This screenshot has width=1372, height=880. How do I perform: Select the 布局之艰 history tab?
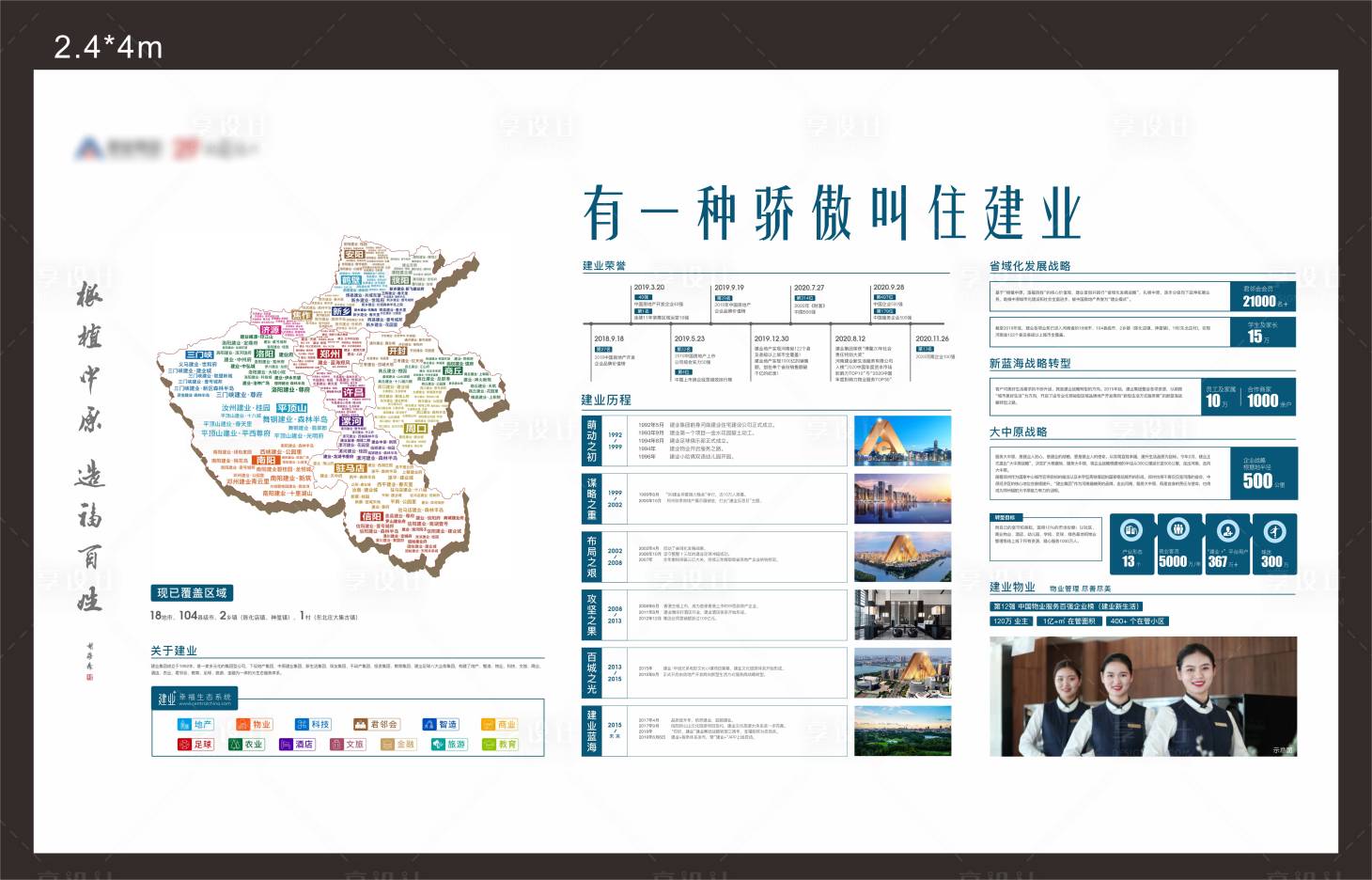591,558
